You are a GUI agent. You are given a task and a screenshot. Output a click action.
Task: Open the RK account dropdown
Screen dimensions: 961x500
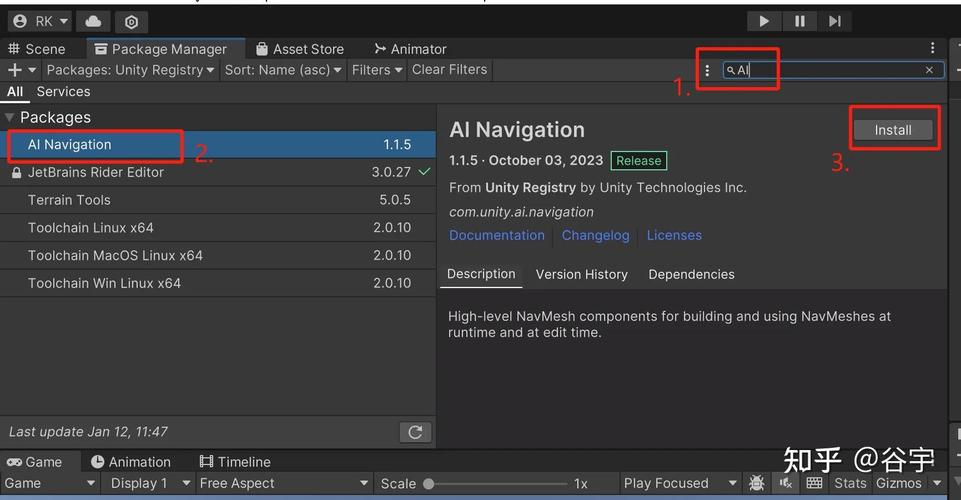click(40, 21)
